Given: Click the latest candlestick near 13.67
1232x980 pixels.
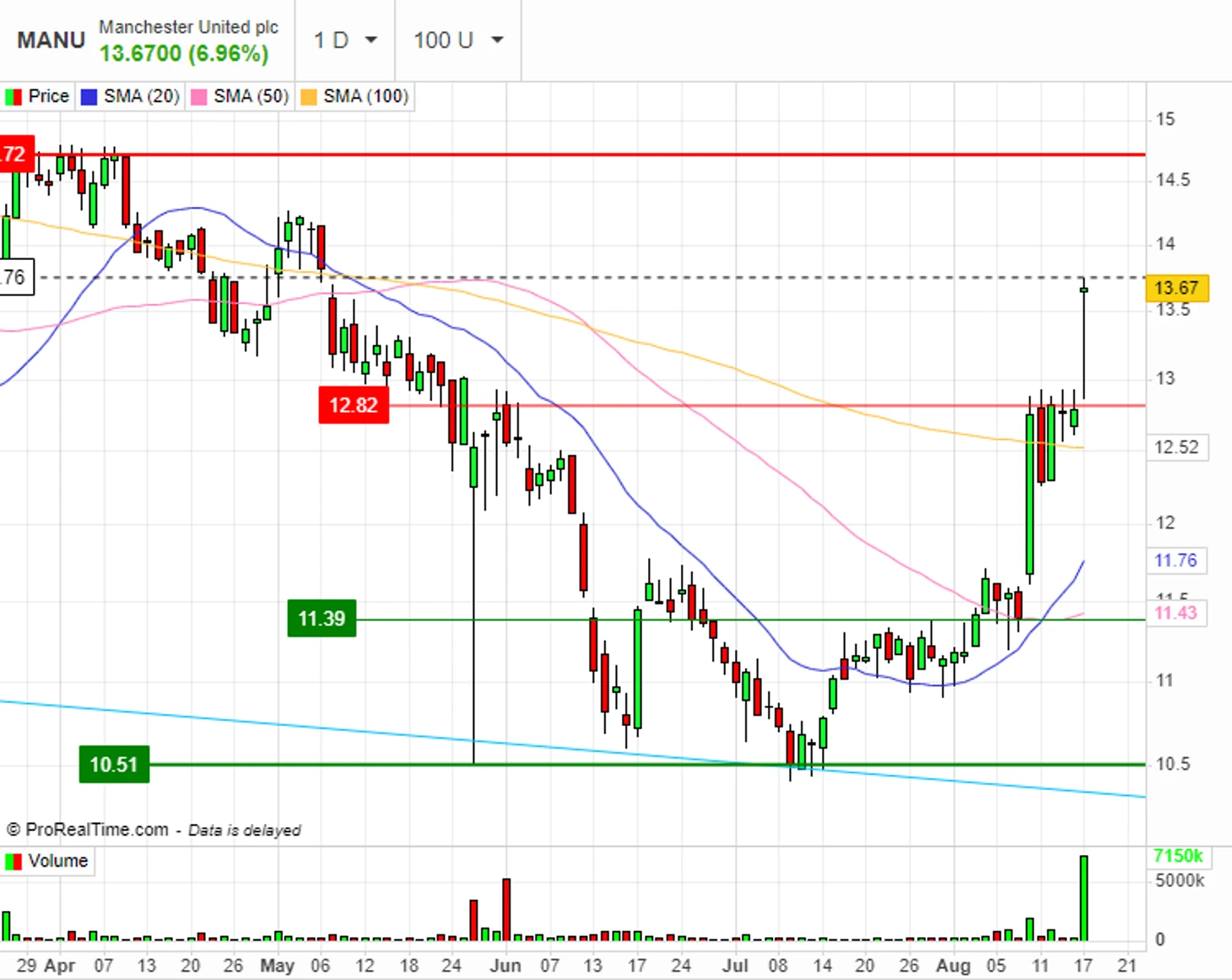Looking at the screenshot, I should tap(1083, 290).
